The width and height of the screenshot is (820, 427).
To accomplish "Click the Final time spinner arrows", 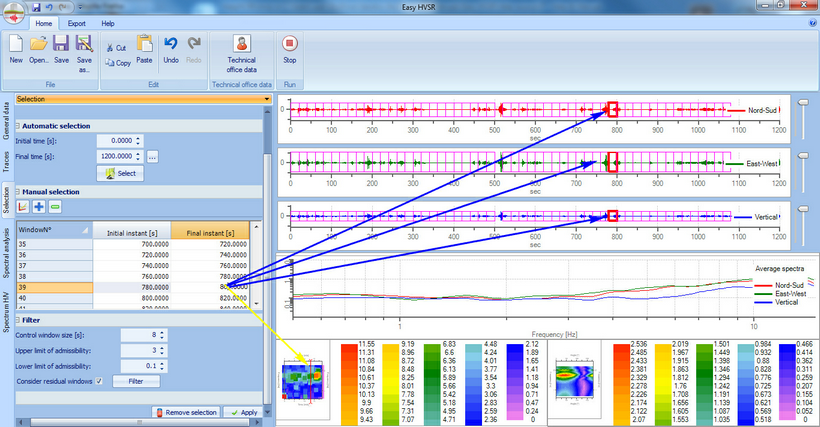I will pos(138,156).
